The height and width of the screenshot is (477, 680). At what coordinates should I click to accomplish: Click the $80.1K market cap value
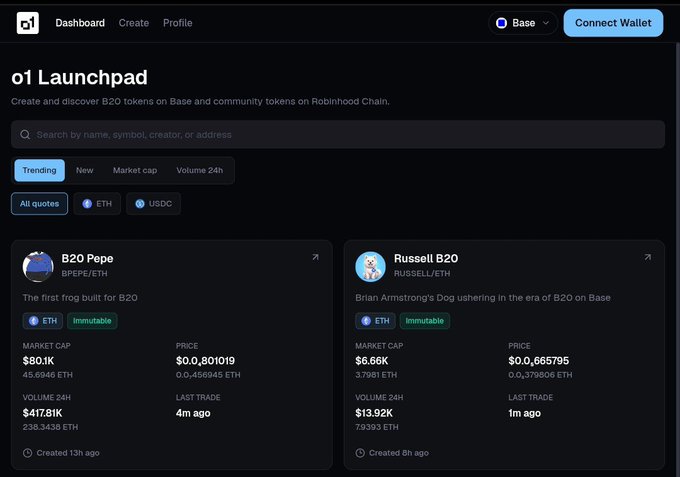click(39, 361)
